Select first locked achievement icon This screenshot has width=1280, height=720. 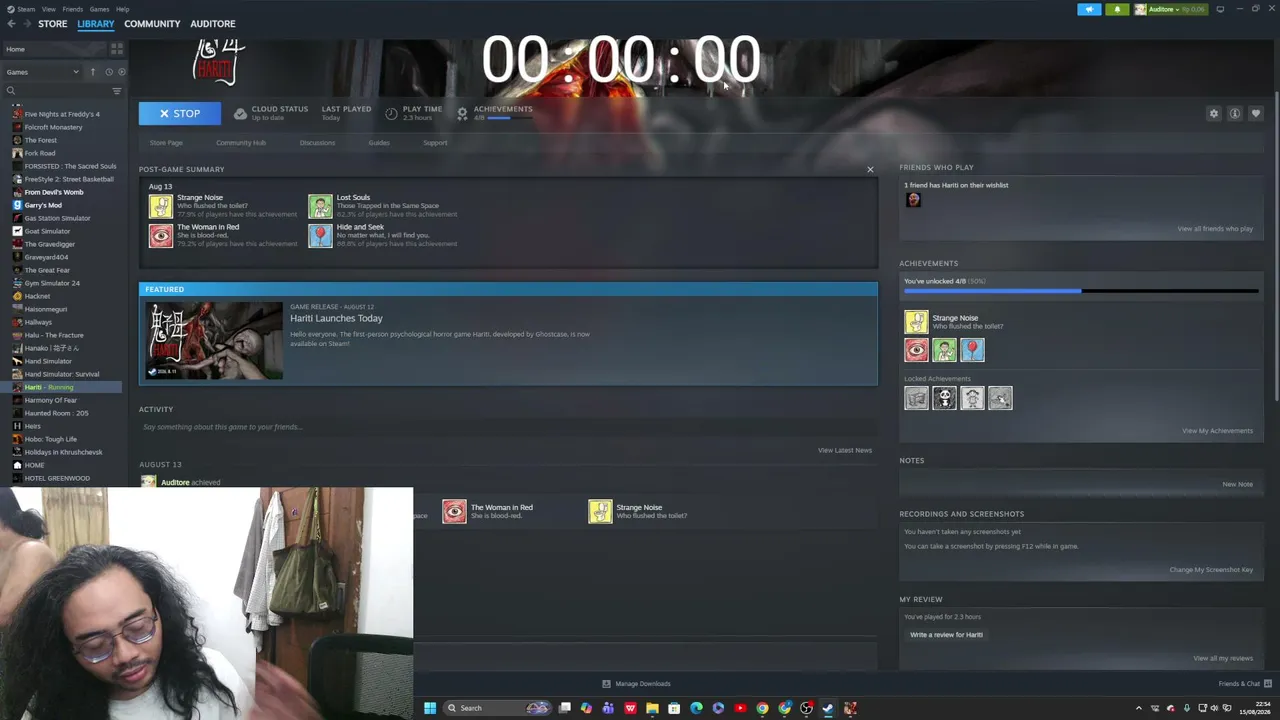pos(917,398)
